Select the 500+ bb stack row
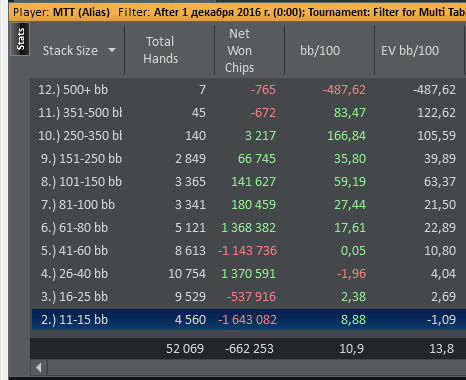The height and width of the screenshot is (380, 466). [249, 90]
